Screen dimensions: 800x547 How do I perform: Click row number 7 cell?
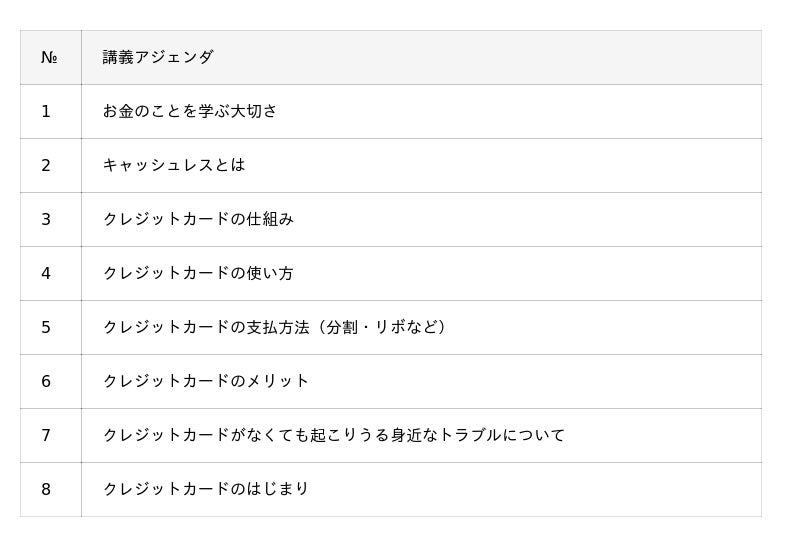46,436
